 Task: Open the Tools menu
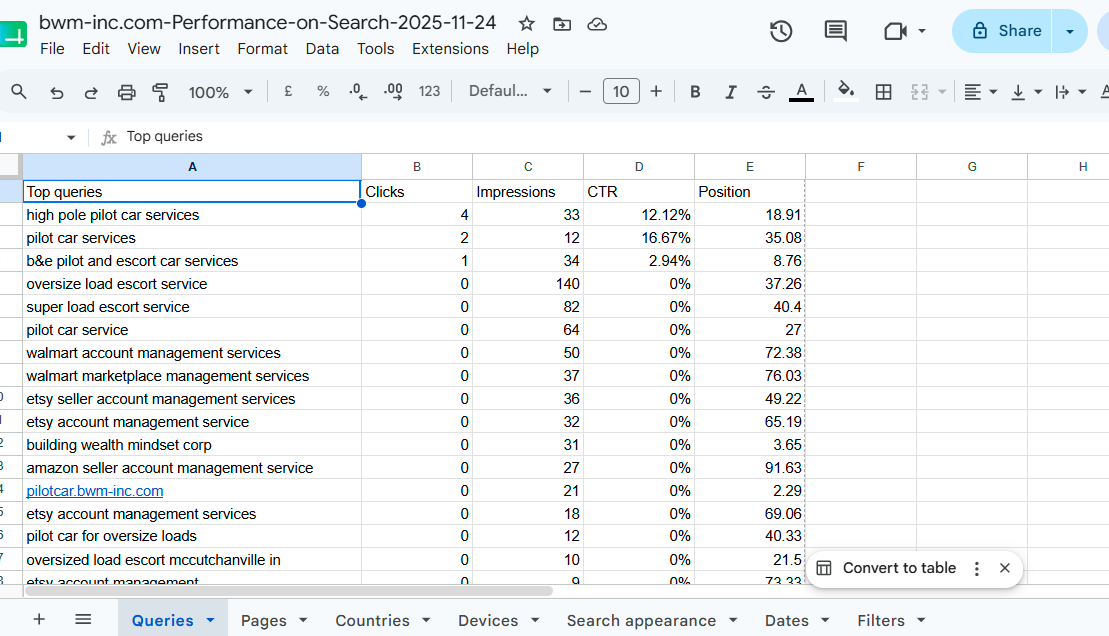coord(376,49)
